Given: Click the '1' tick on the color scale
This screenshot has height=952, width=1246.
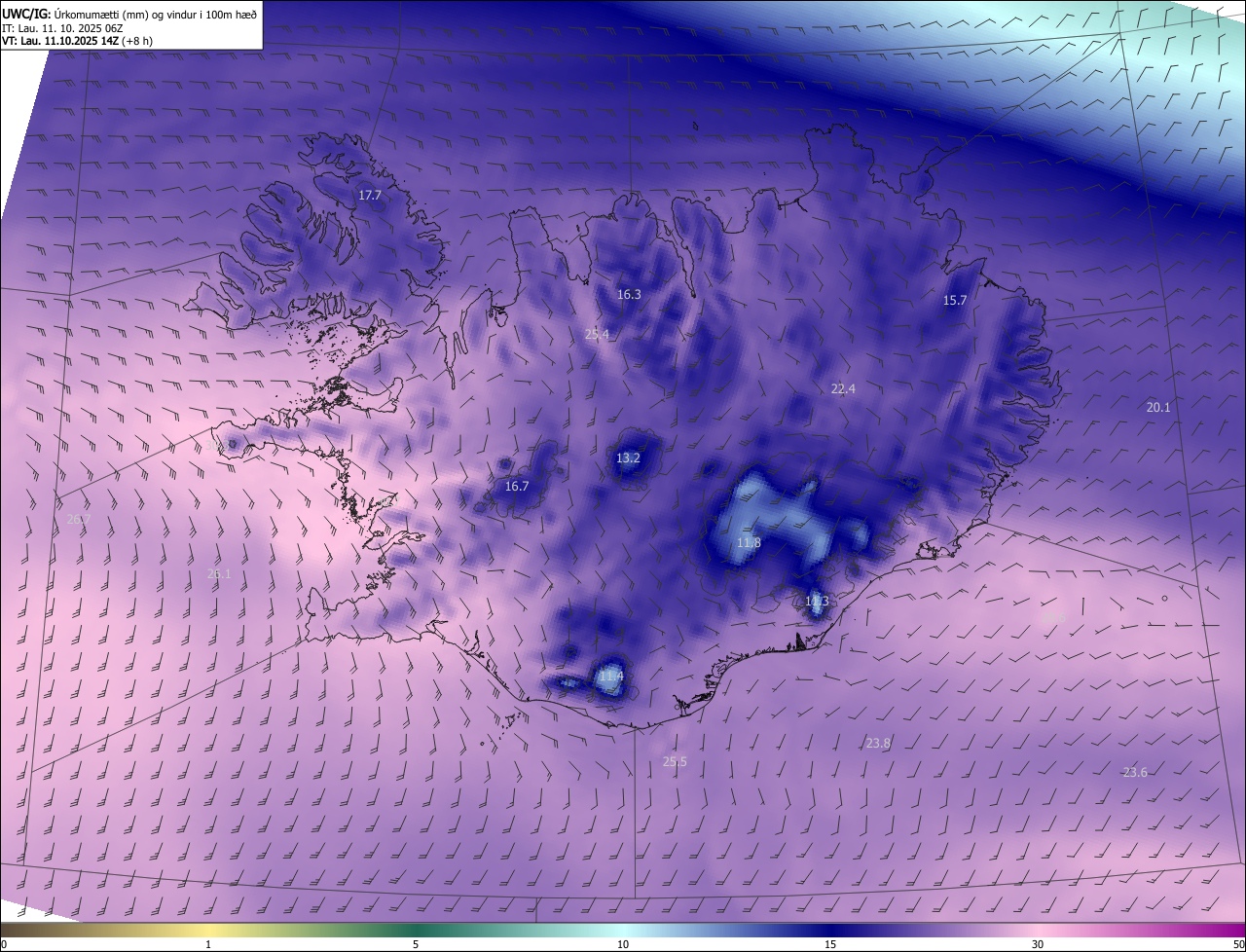Looking at the screenshot, I should click(x=208, y=944).
